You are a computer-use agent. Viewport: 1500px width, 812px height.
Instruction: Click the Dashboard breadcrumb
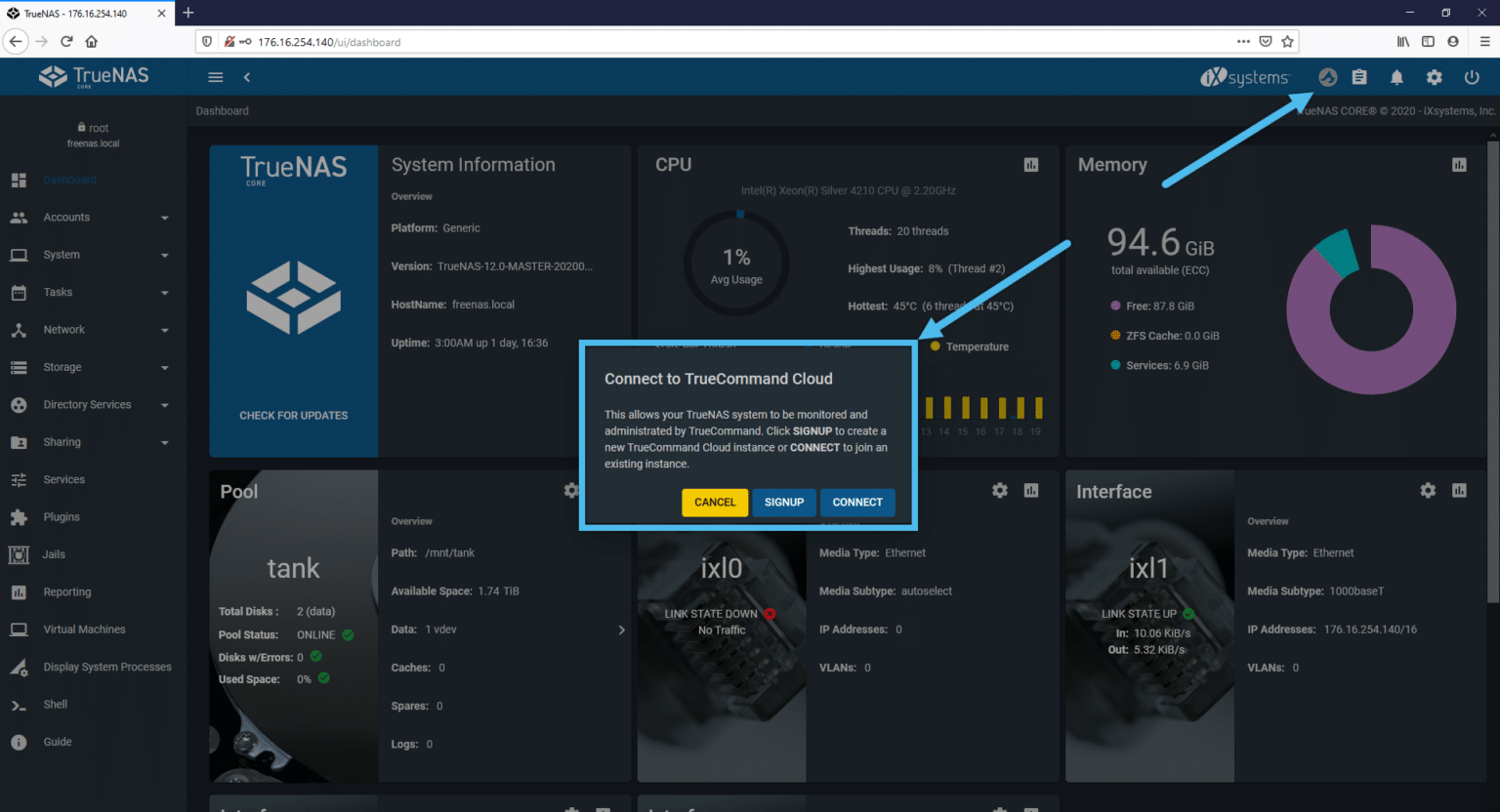tap(222, 111)
